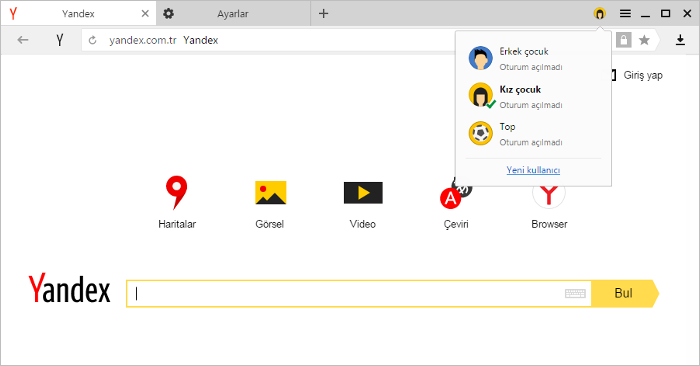This screenshot has height=366, width=700.
Task: Click the Kız çocuk avatar
Action: point(480,95)
